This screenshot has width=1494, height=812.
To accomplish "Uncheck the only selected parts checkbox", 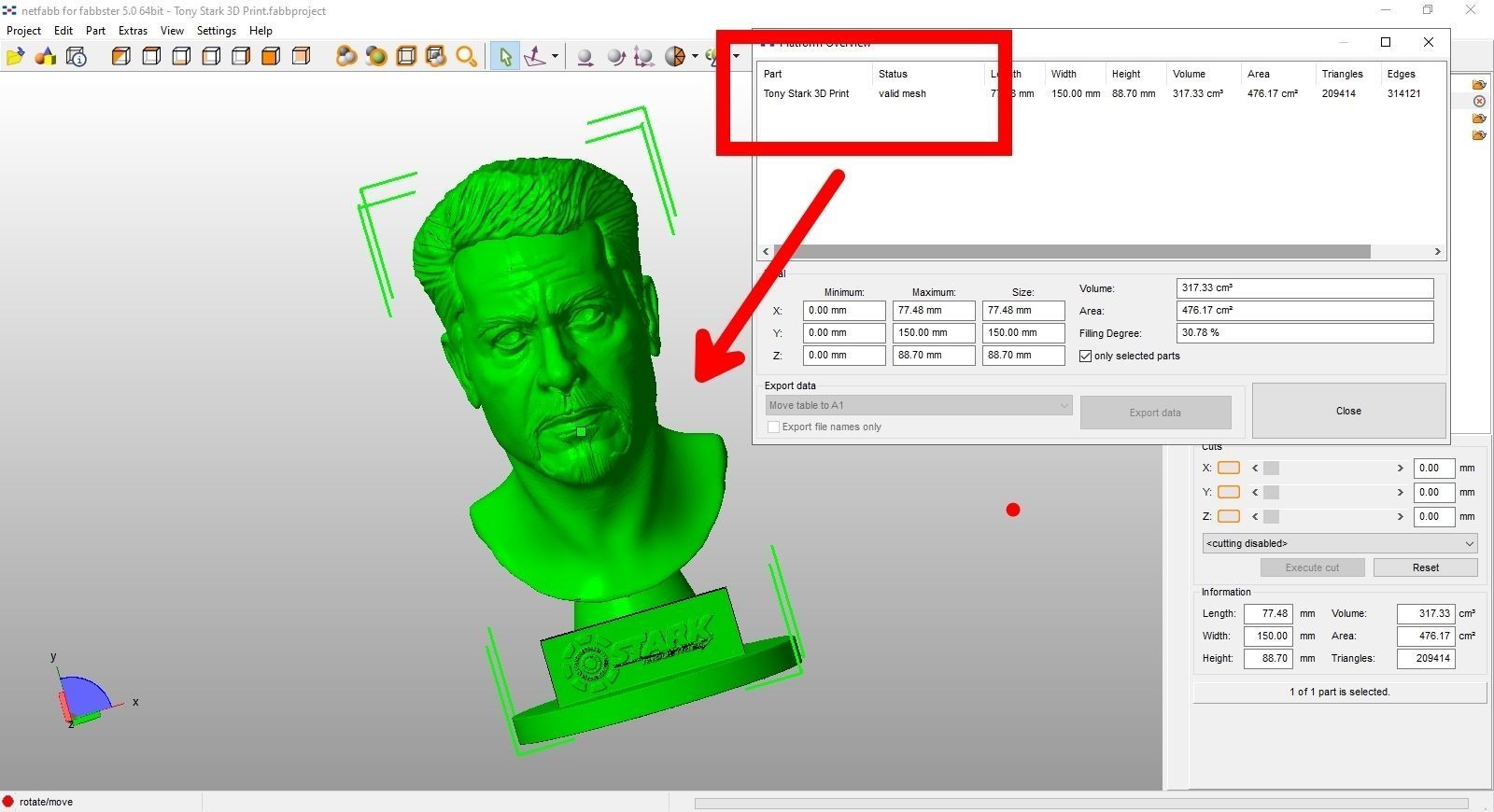I will click(1086, 356).
